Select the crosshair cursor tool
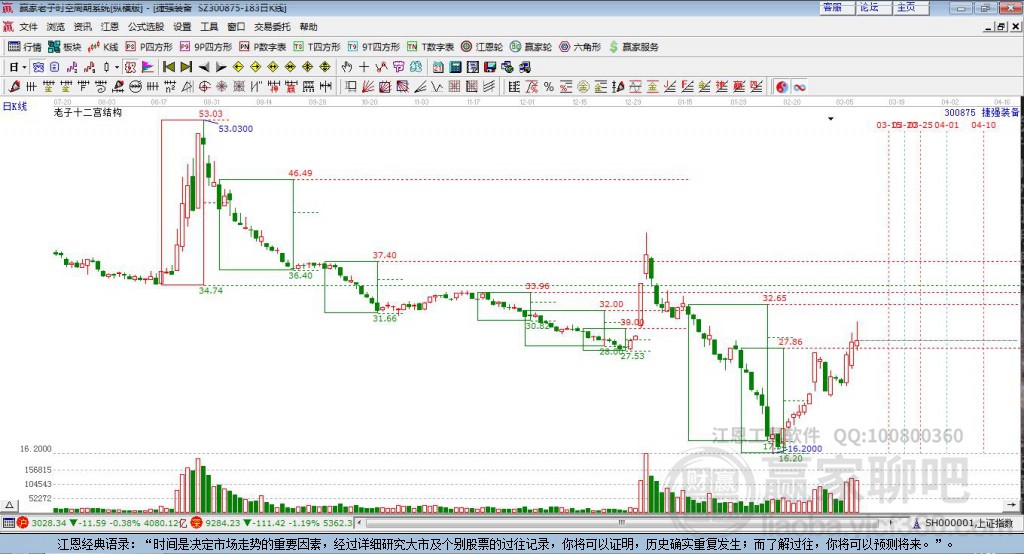Image resolution: width=1024 pixels, height=554 pixels. [364, 67]
